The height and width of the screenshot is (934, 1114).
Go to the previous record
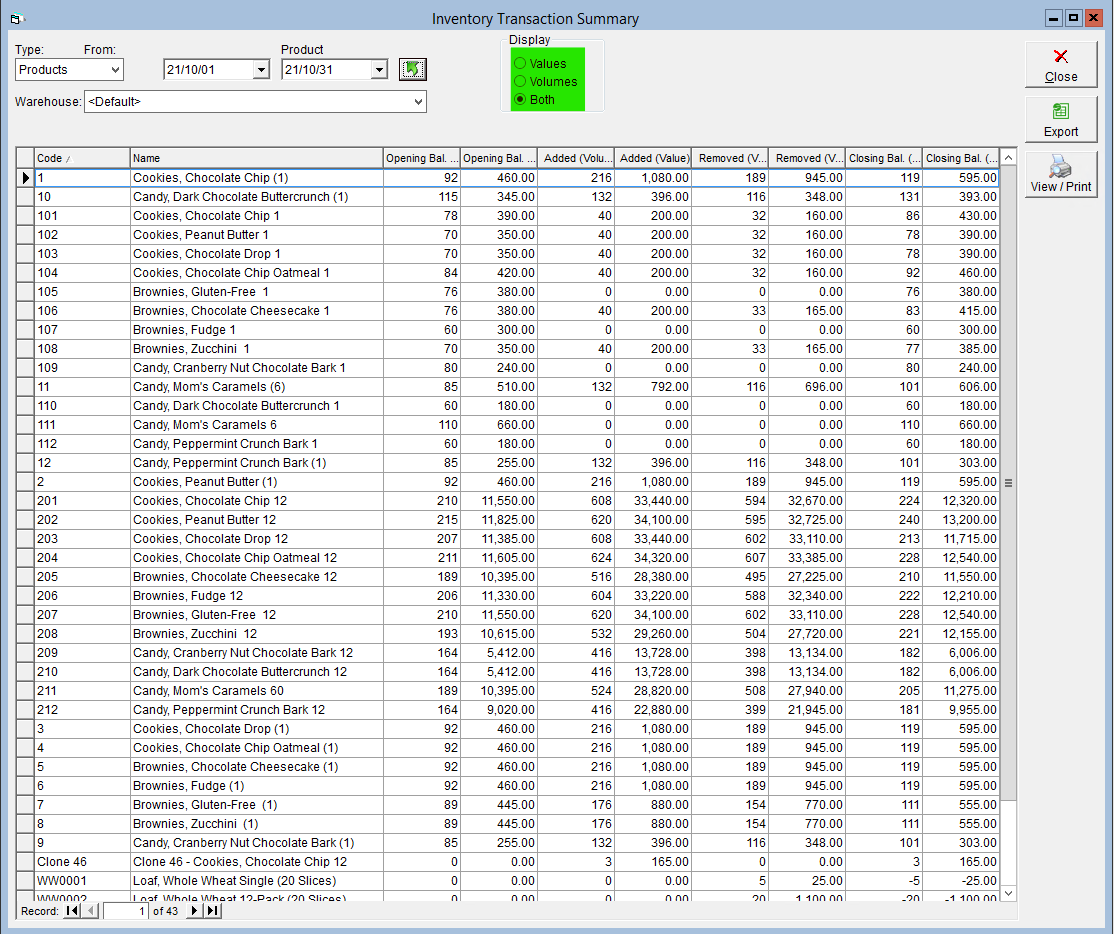(92, 911)
